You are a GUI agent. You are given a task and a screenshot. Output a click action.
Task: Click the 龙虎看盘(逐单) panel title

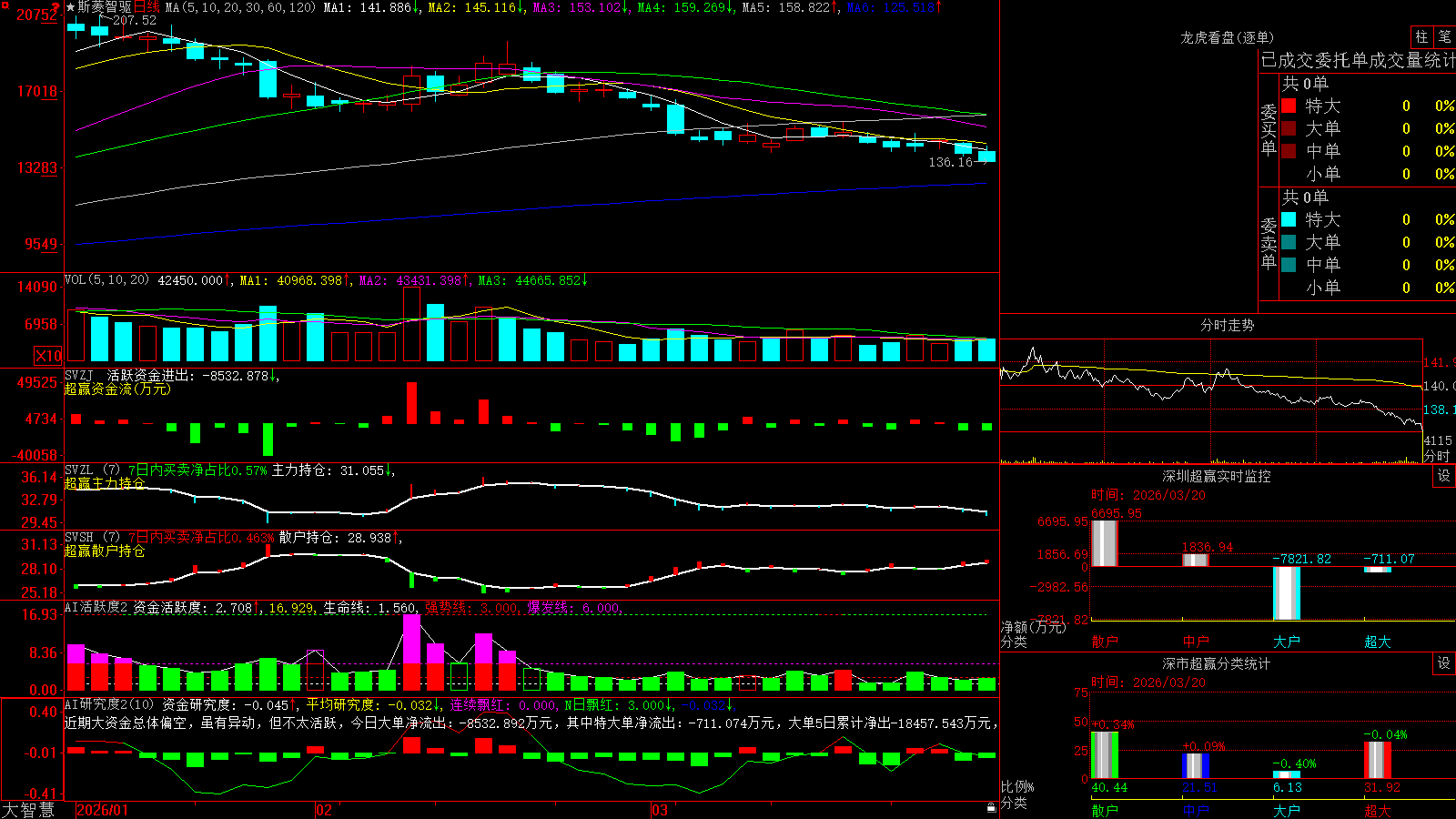point(1227,37)
